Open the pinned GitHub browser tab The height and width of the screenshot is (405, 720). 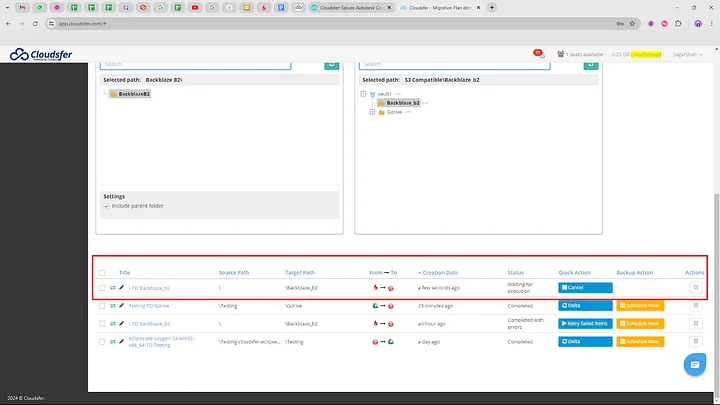tap(229, 7)
